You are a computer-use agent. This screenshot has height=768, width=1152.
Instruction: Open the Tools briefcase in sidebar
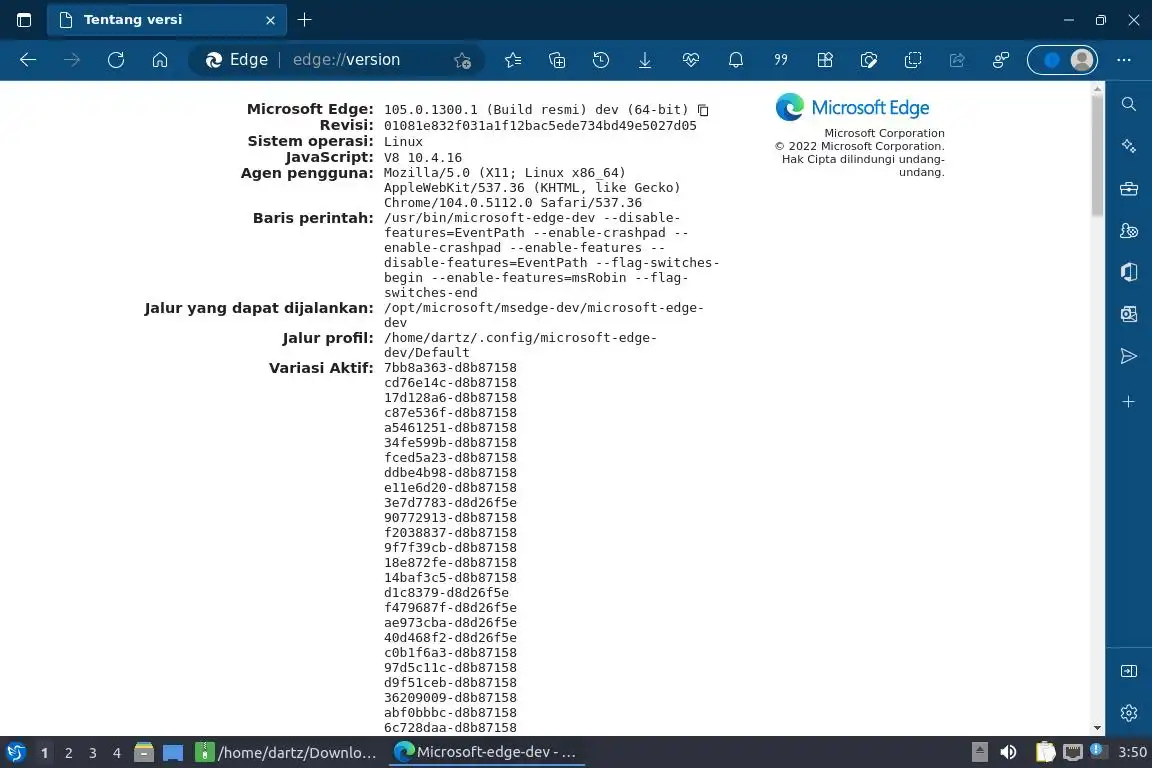pos(1129,189)
